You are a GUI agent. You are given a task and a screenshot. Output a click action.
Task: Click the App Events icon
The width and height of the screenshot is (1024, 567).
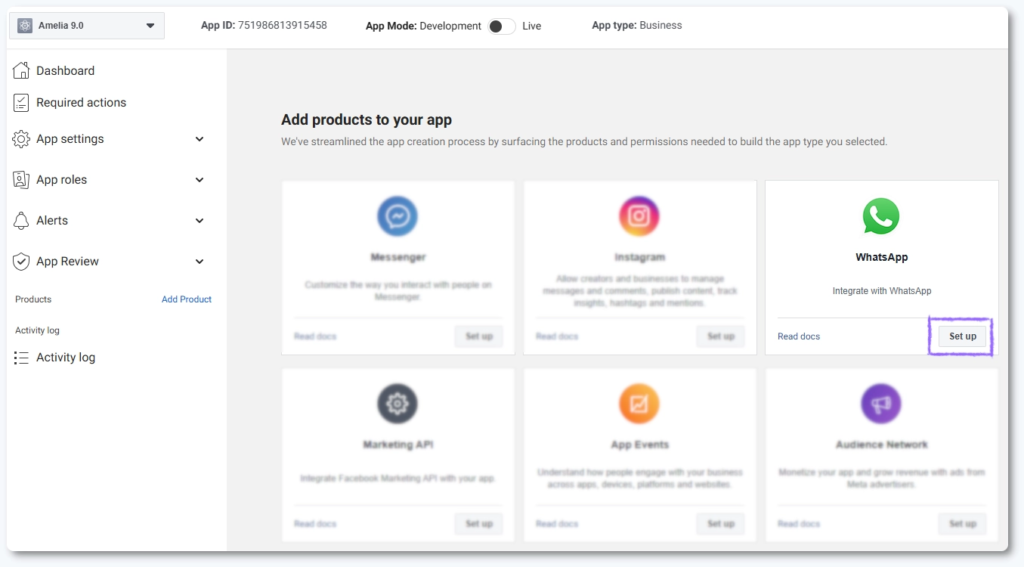pos(639,404)
